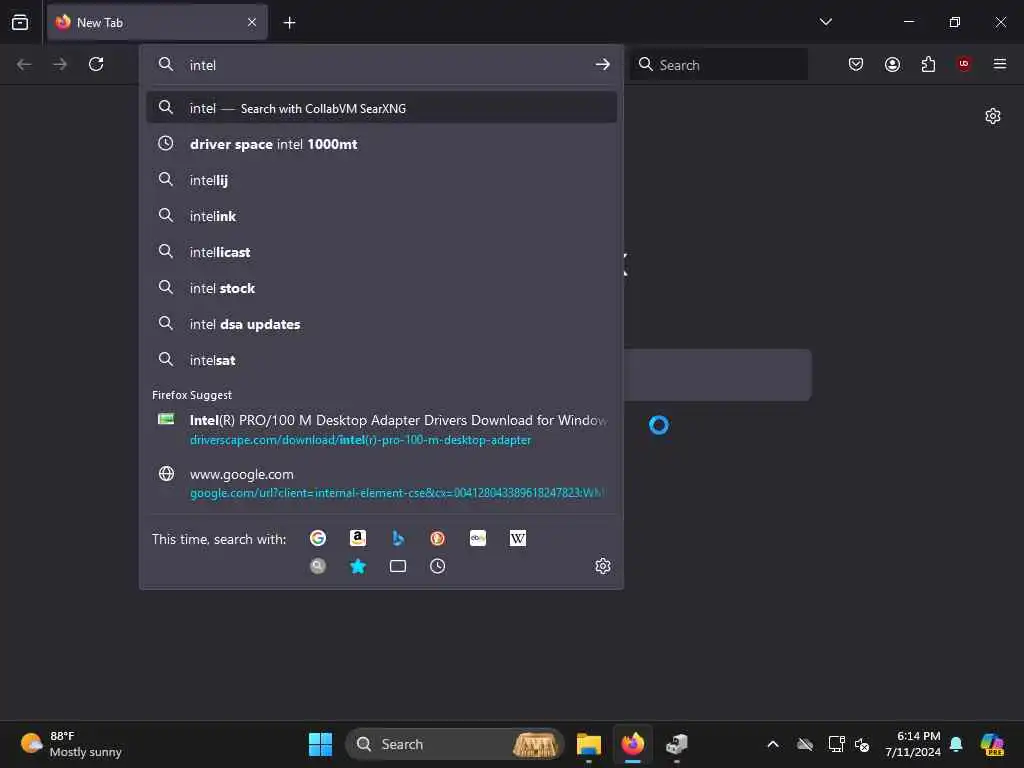Search this time with Amazon
The height and width of the screenshot is (768, 1024).
tap(358, 538)
